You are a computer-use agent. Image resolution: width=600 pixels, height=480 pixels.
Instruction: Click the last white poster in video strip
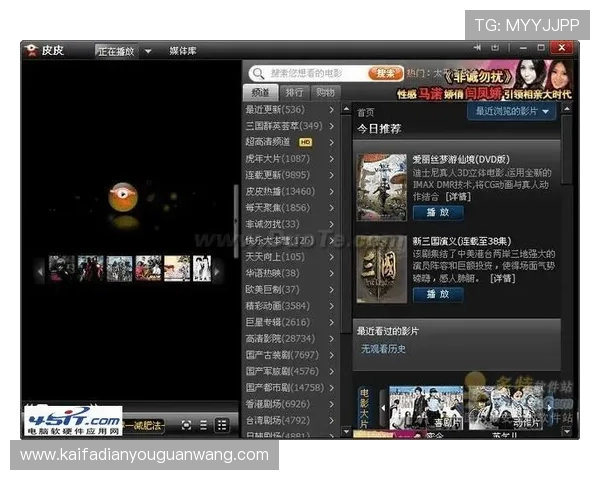(x=202, y=269)
